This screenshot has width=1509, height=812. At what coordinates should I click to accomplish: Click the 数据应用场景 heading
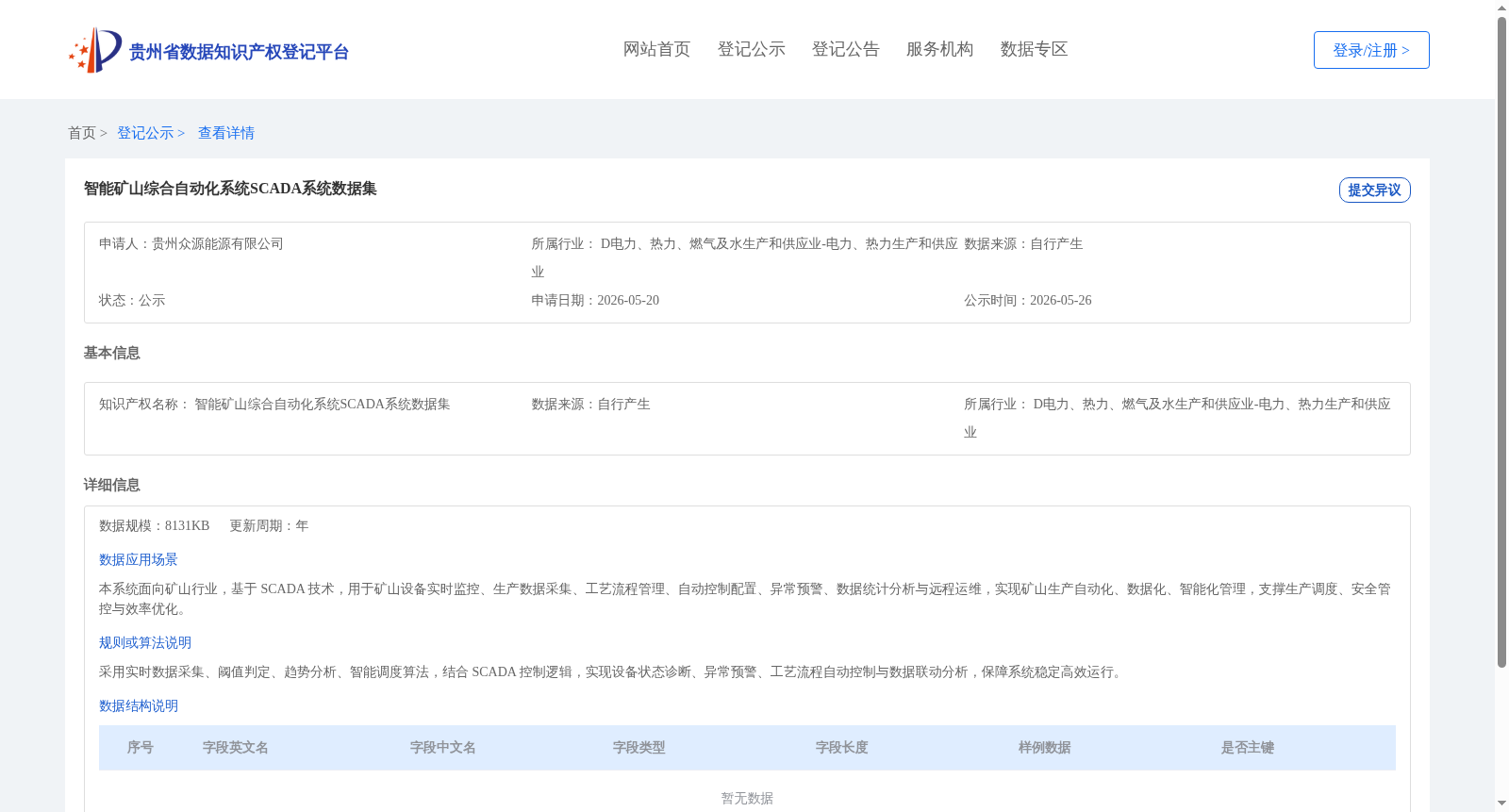coord(139,559)
